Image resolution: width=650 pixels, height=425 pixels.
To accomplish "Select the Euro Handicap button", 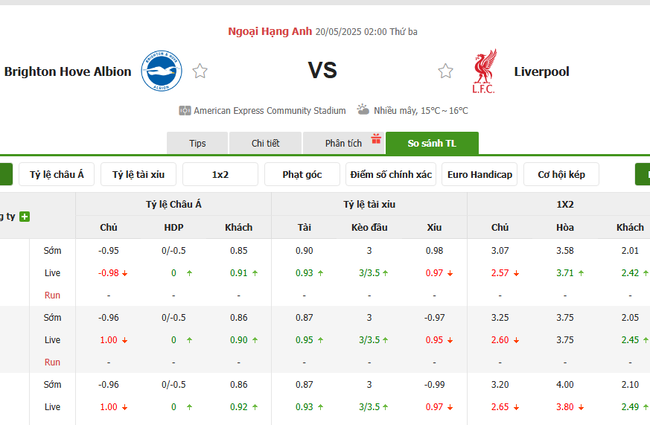I will pos(479,175).
